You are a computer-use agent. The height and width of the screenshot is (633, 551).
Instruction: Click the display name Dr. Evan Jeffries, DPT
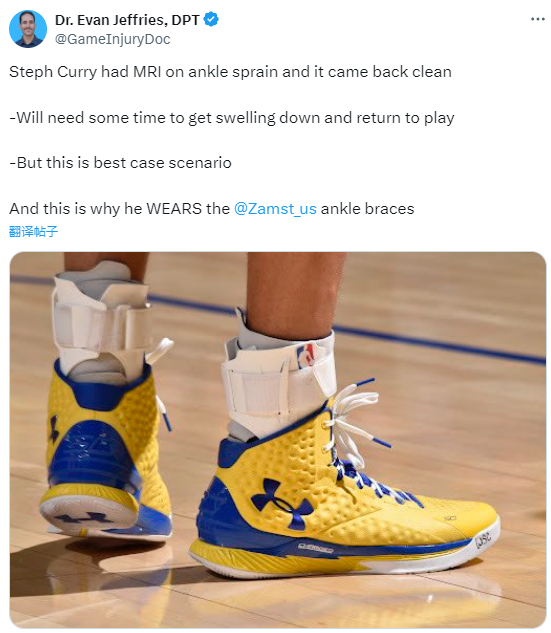pyautogui.click(x=127, y=19)
